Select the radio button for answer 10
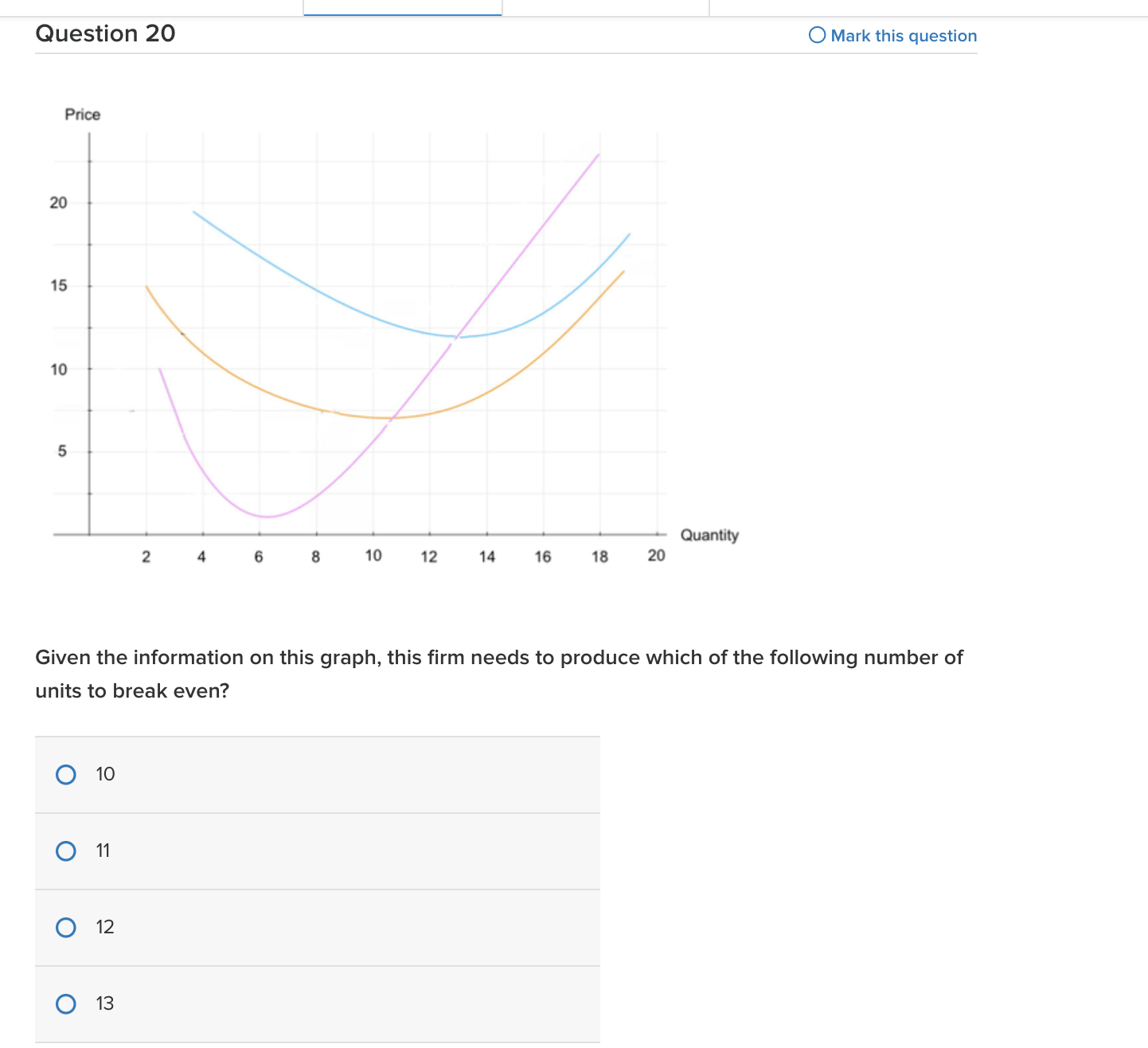 coord(66,773)
